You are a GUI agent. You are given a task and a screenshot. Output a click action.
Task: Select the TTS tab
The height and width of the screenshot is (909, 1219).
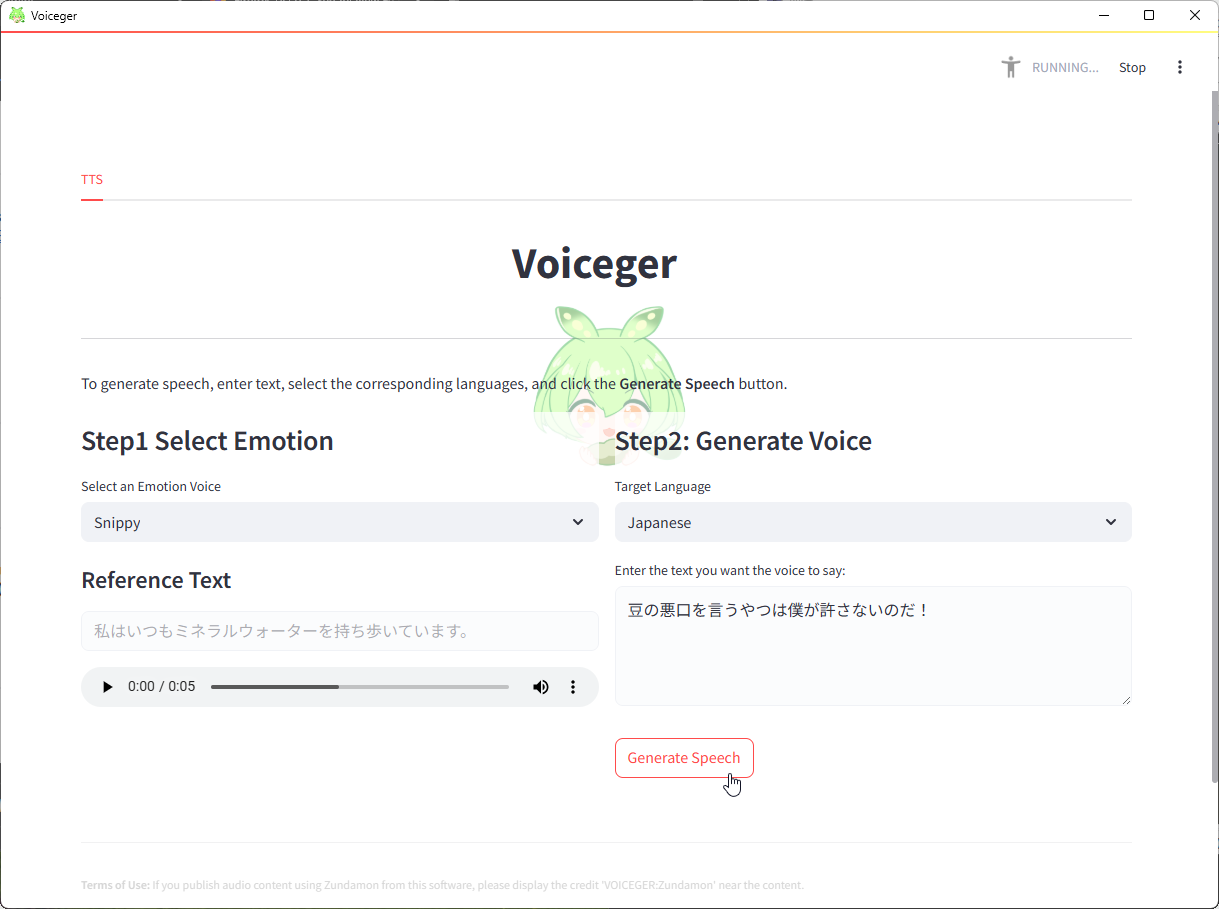[x=91, y=180]
